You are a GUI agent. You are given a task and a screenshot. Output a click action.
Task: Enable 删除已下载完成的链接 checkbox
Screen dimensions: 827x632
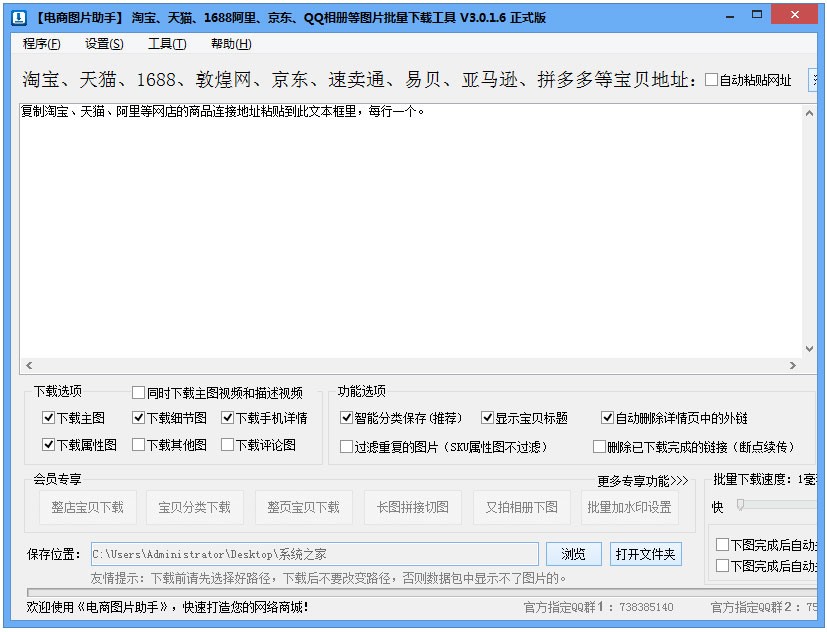(x=599, y=447)
